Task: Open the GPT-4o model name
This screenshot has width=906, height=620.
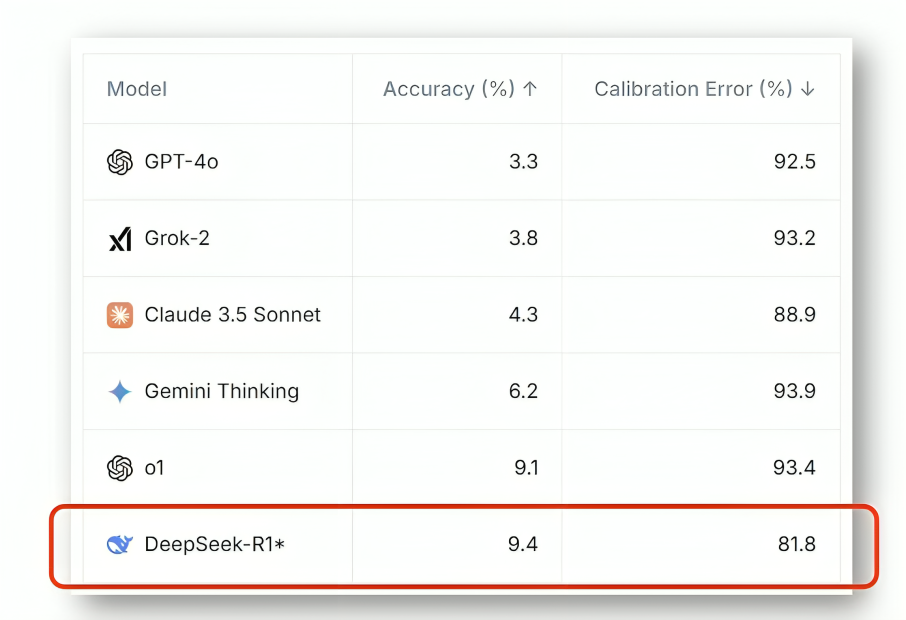Action: [181, 162]
